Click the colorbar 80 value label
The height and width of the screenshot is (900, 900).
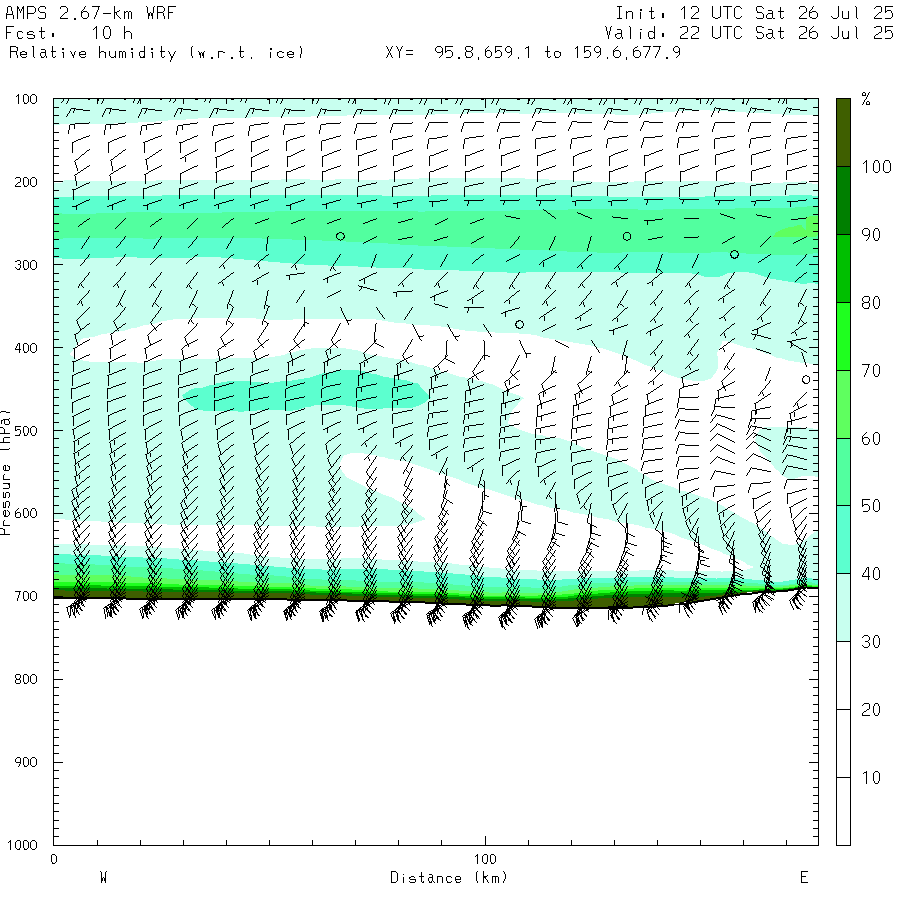tap(871, 303)
